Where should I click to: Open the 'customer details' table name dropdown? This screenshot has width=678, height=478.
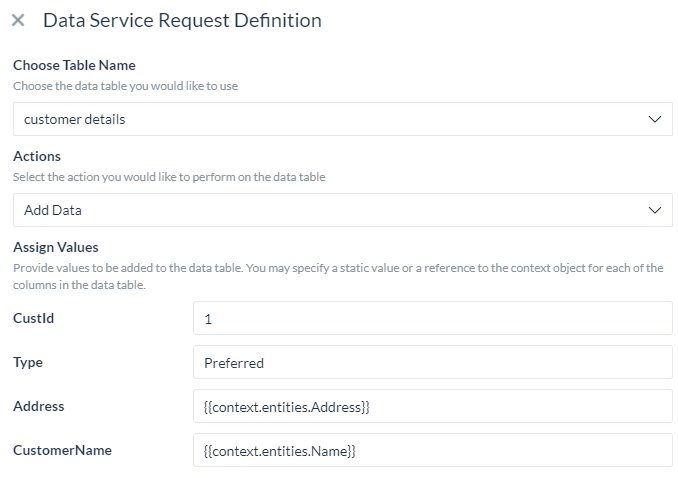(342, 119)
